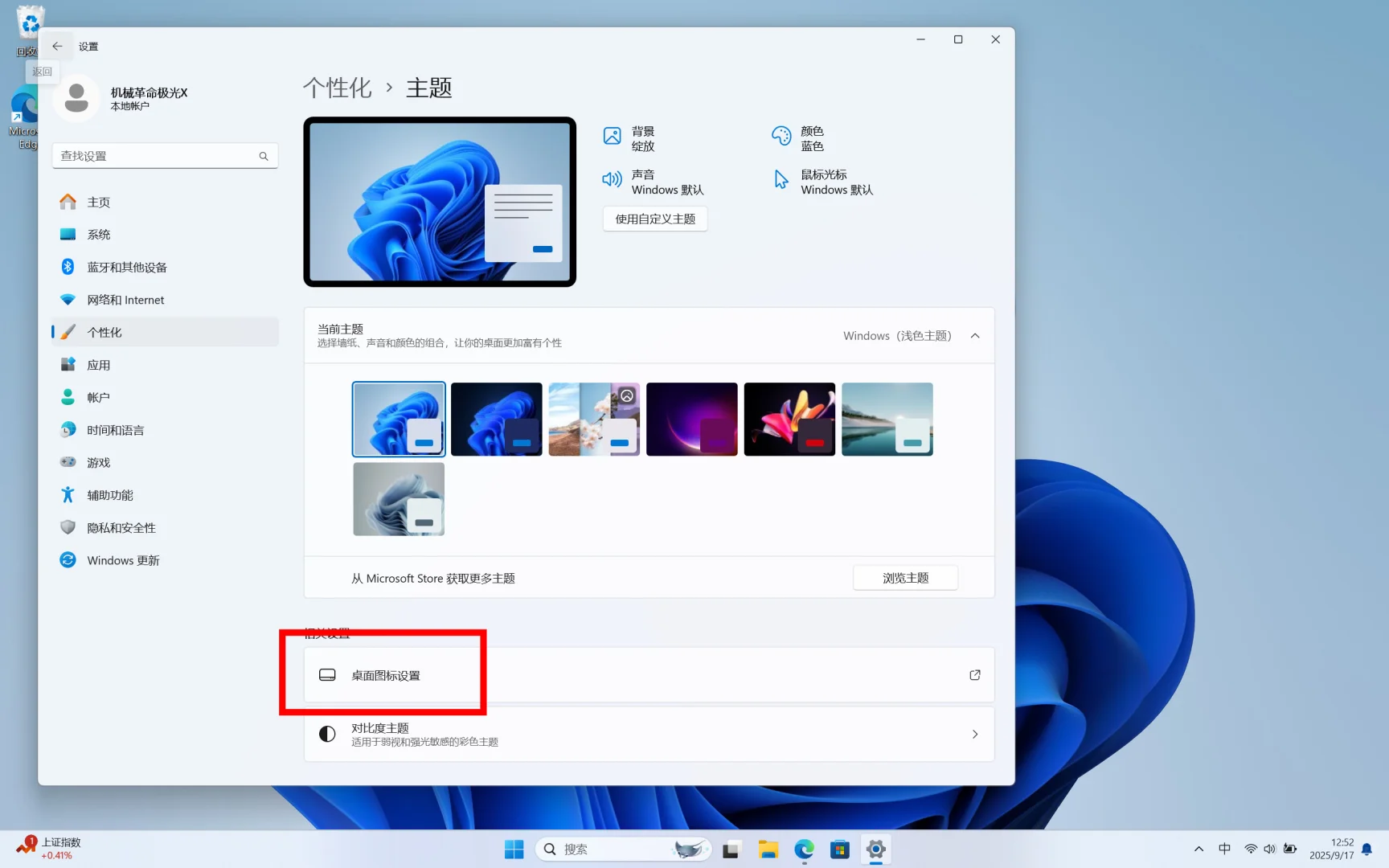The image size is (1389, 868).
Task: Select 时间和语言 from the sidebar
Action: tap(116, 429)
